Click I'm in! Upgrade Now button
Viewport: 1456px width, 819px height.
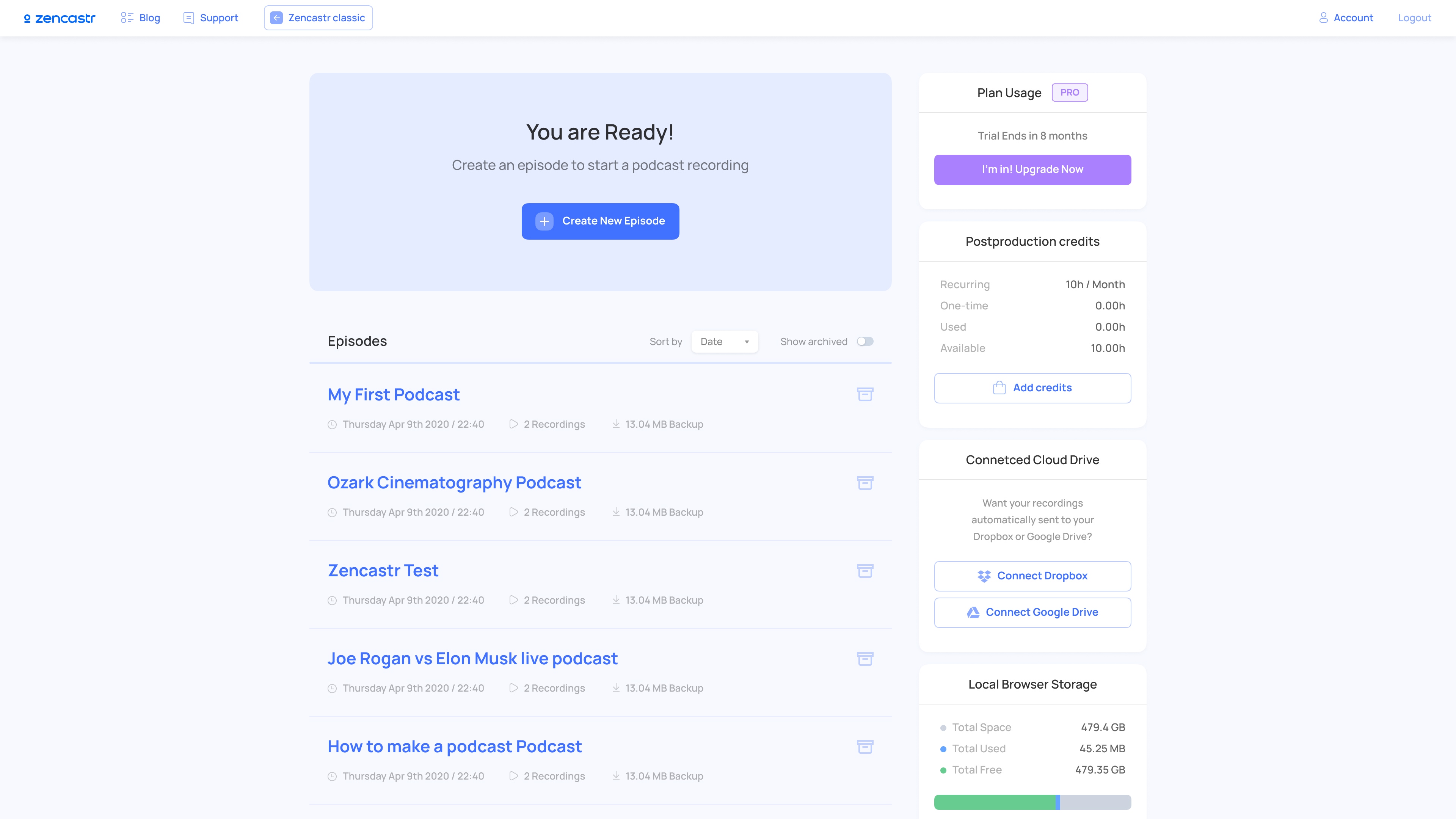(1032, 169)
